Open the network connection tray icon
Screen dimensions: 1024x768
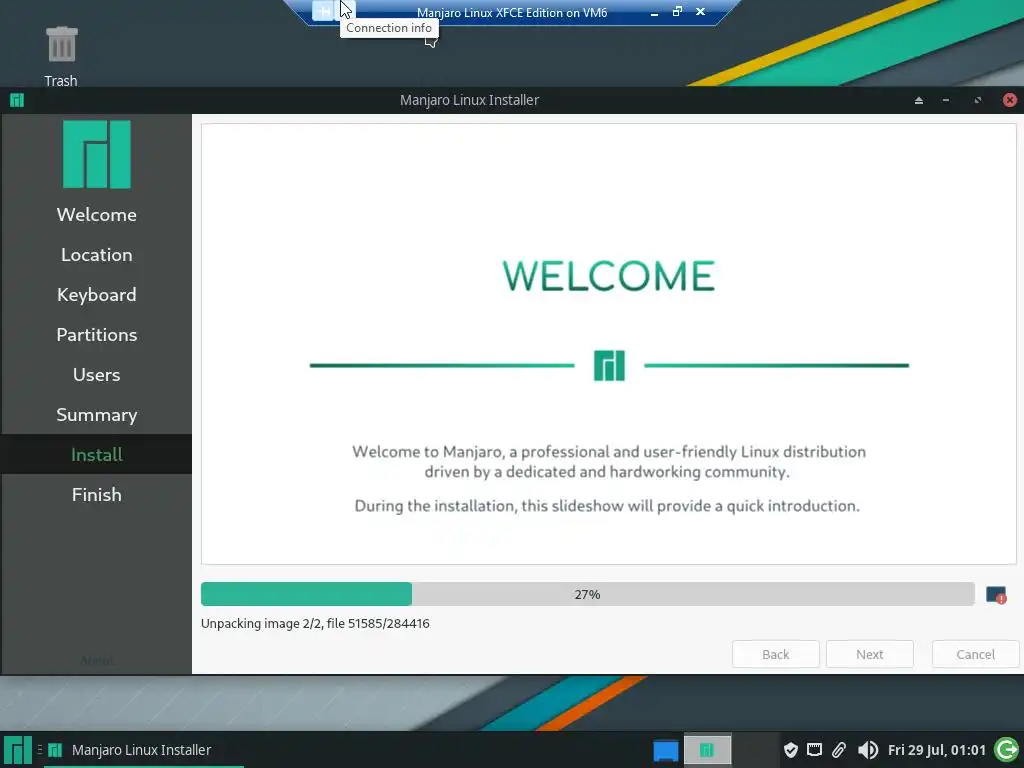814,750
